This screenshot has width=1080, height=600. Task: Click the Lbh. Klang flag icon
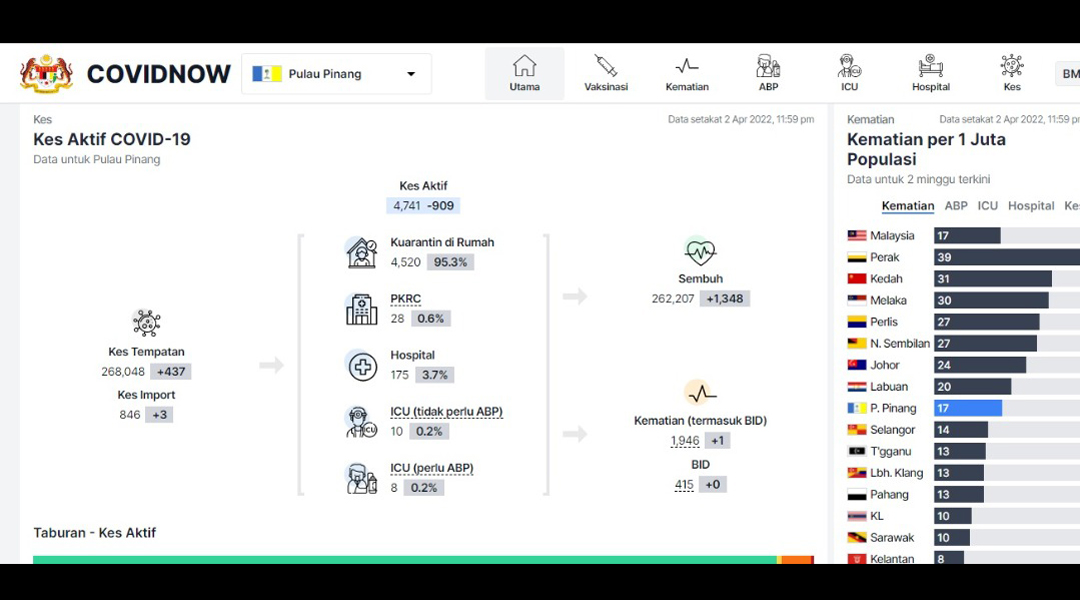pos(857,473)
